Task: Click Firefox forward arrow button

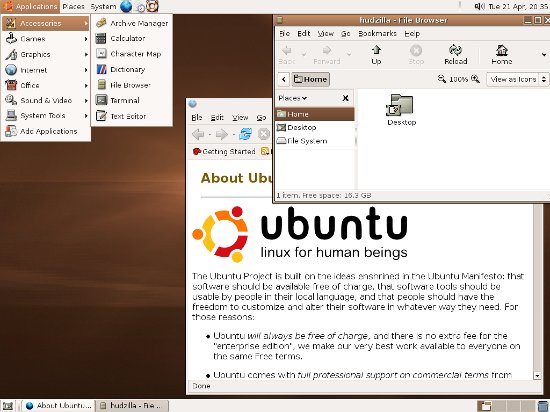Action: pyautogui.click(x=222, y=134)
